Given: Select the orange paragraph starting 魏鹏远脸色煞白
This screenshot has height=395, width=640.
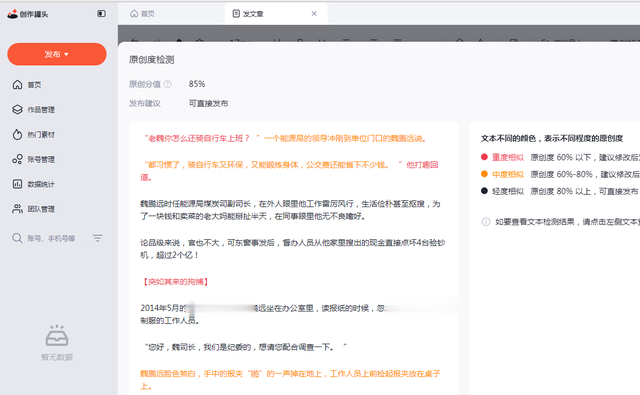Looking at the screenshot, I should coord(291,379).
